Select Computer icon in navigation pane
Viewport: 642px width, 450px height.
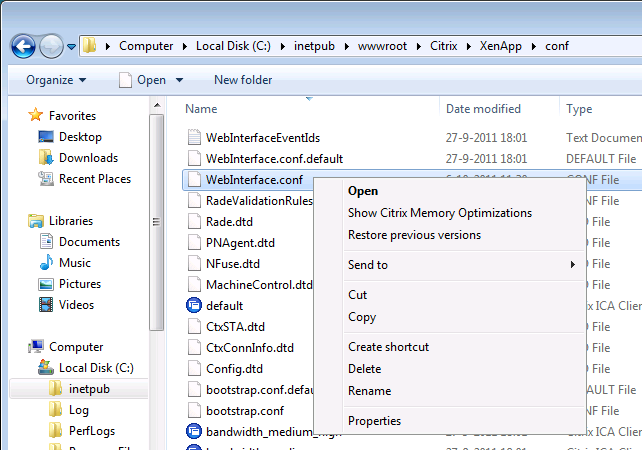tap(36, 346)
